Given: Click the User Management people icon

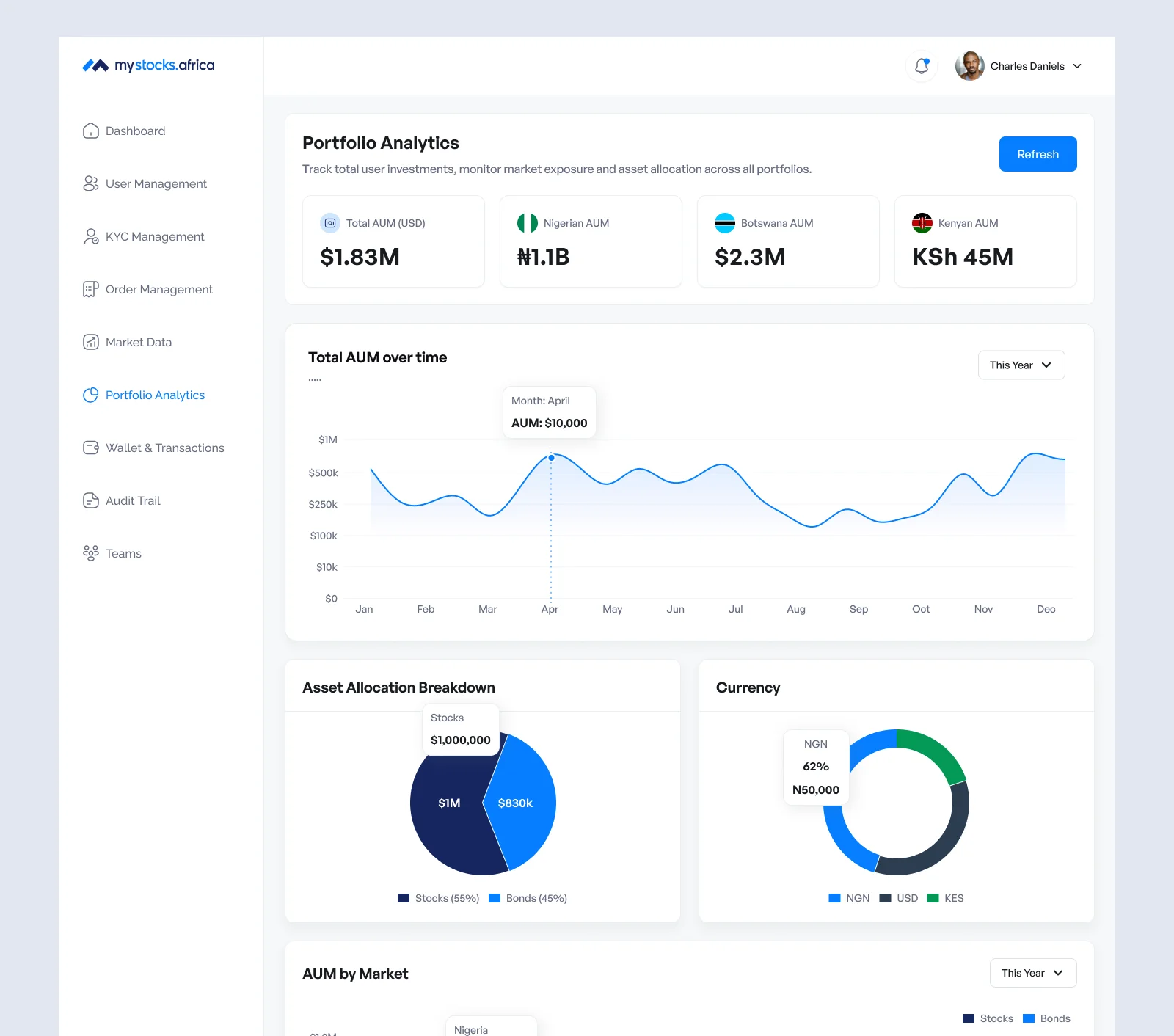Looking at the screenshot, I should [x=91, y=183].
